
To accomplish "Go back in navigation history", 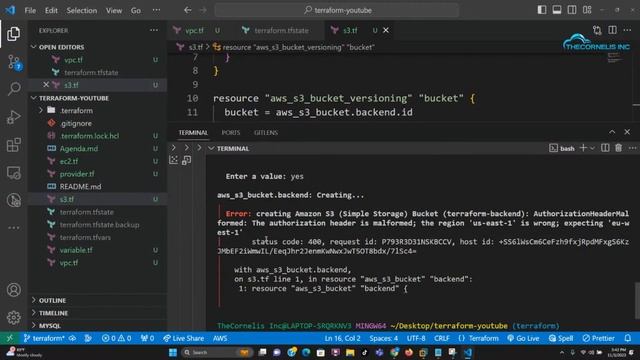I will [x=187, y=10].
